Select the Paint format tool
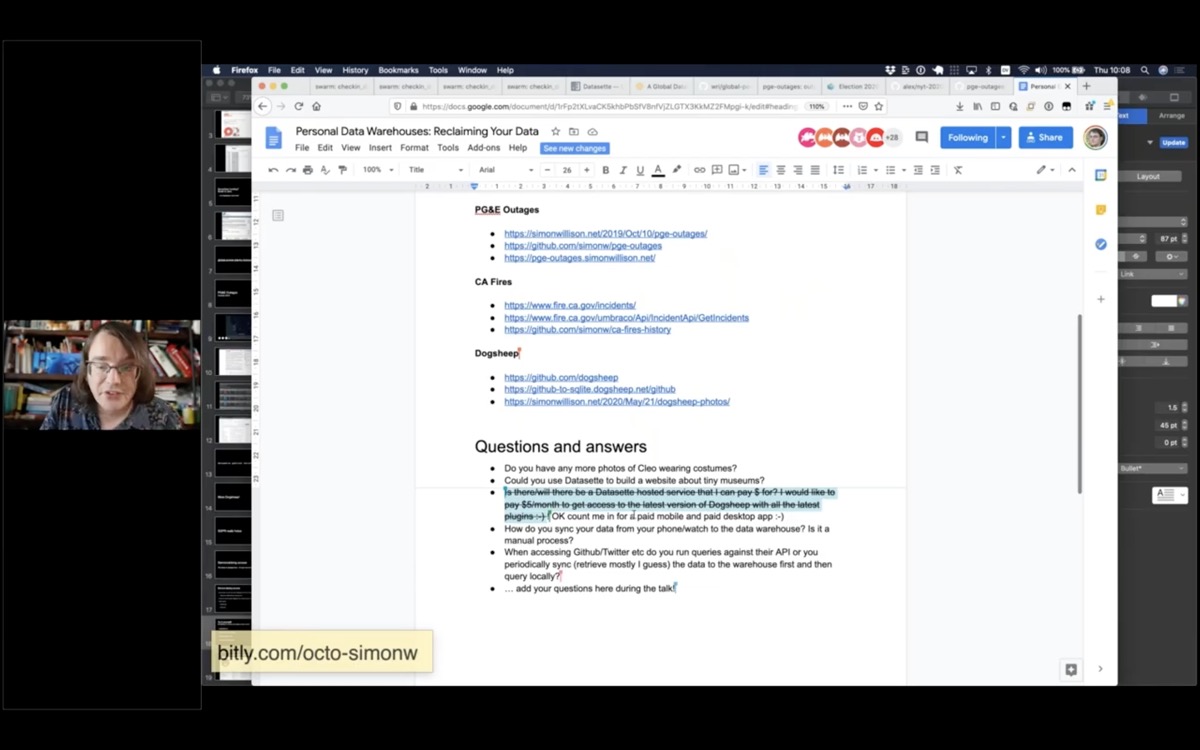 [342, 170]
